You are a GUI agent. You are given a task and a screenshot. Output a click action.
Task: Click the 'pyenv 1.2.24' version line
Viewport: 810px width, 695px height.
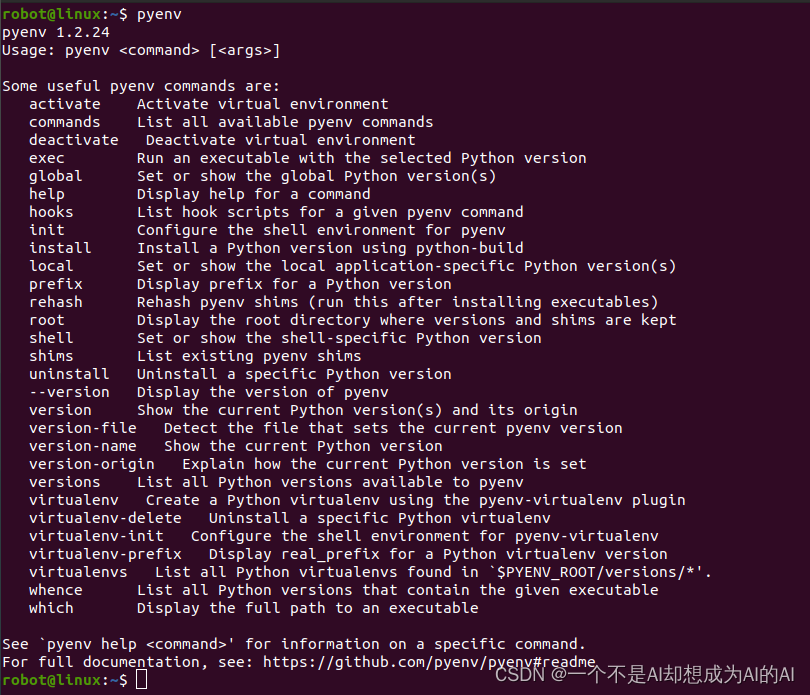click(56, 32)
